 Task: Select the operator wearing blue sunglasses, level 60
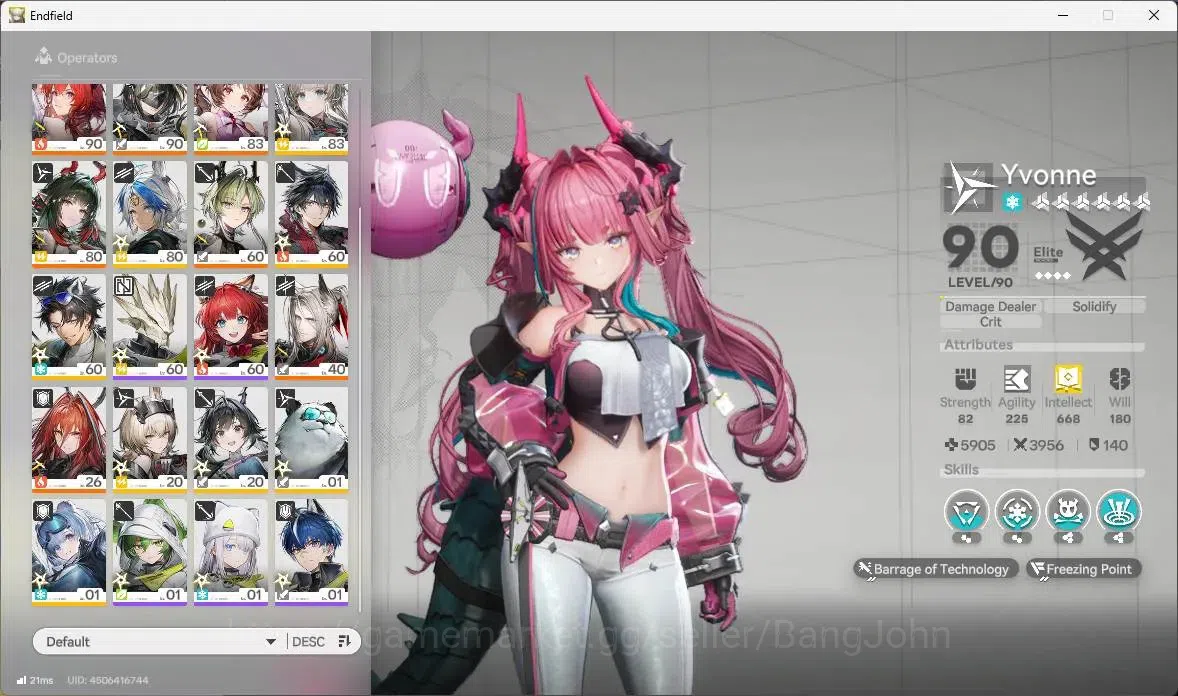68,326
